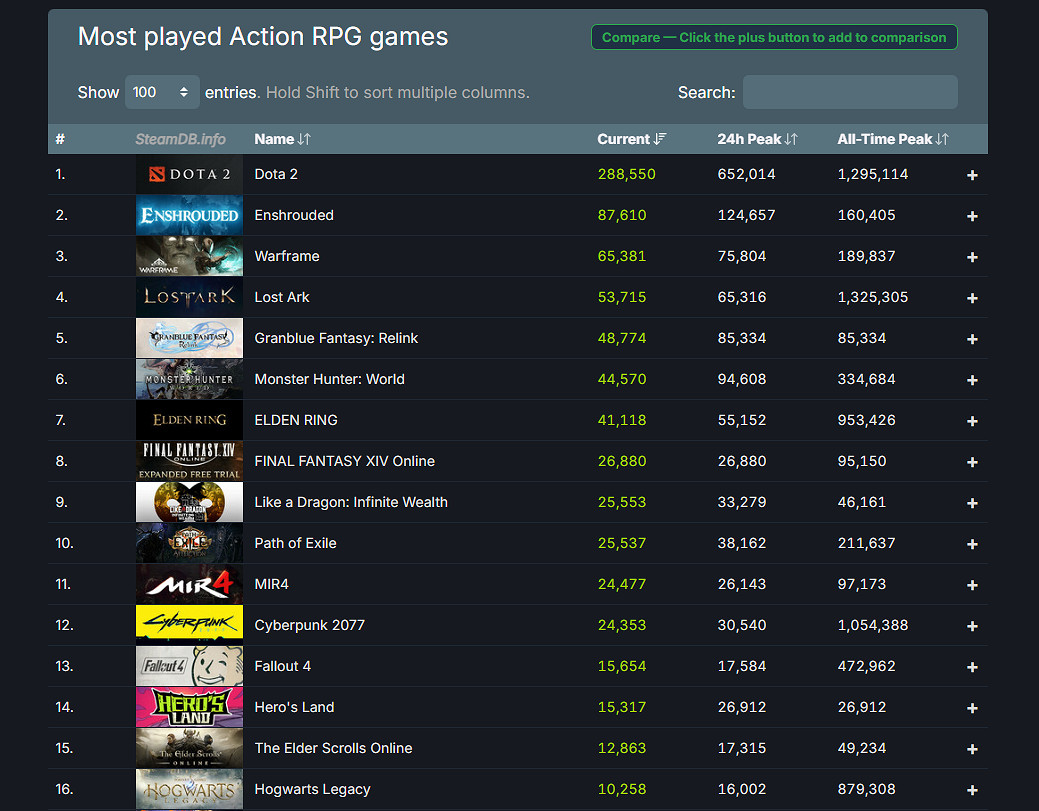Click the plus icon for Enshrouded
1039x811 pixels.
[x=972, y=216]
